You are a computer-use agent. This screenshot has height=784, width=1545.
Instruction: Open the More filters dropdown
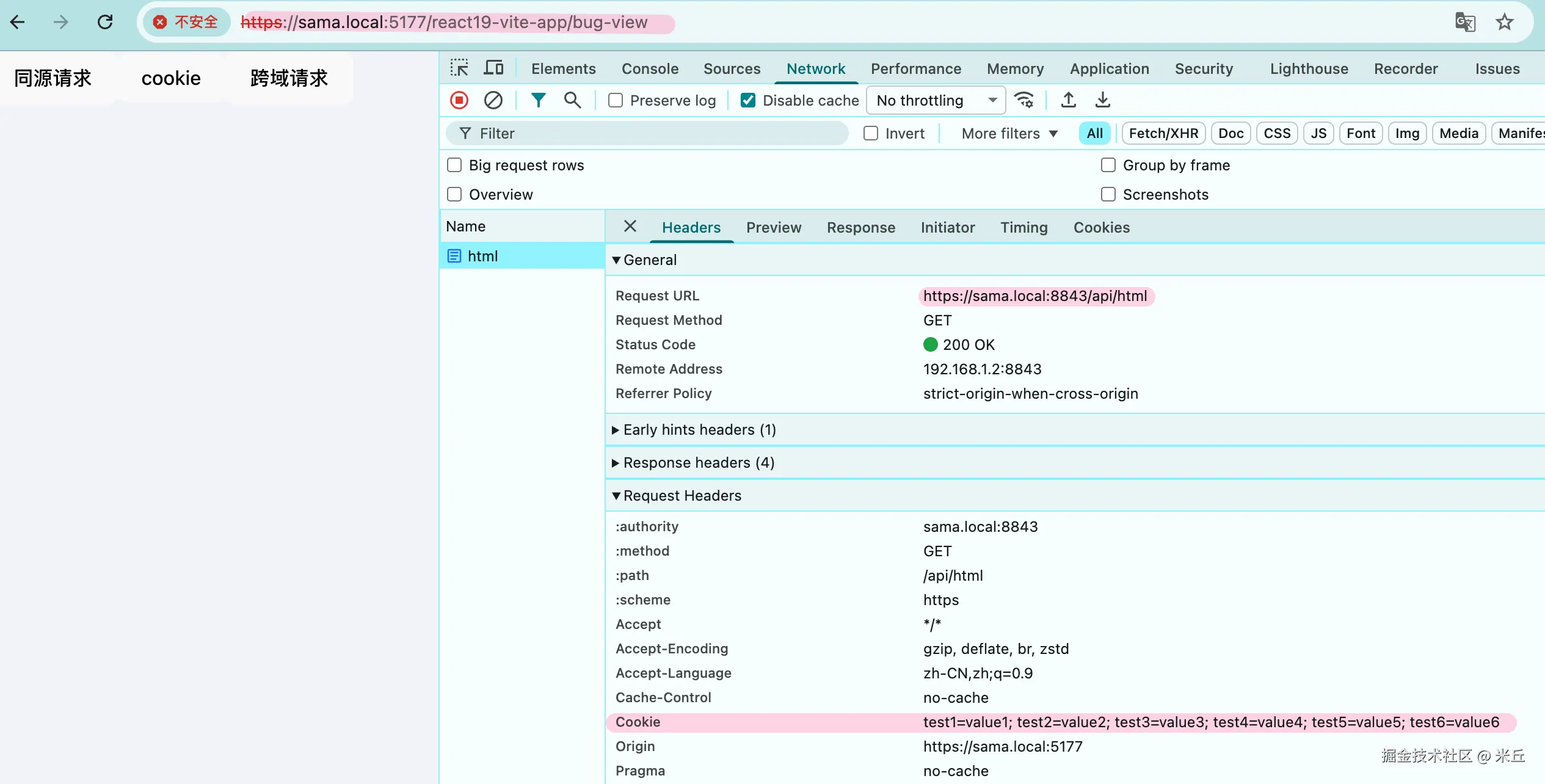[1010, 133]
